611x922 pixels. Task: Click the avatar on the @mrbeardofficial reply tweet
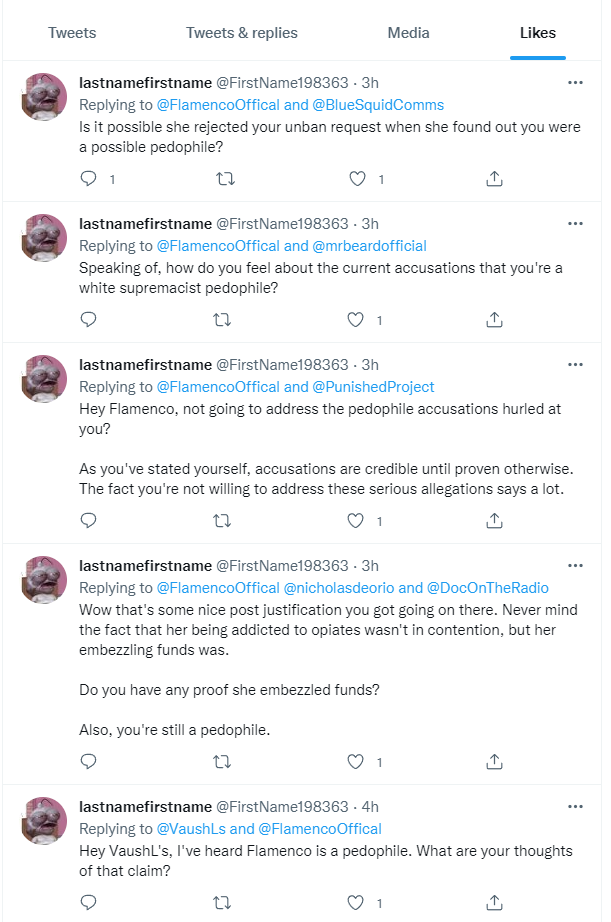44,238
